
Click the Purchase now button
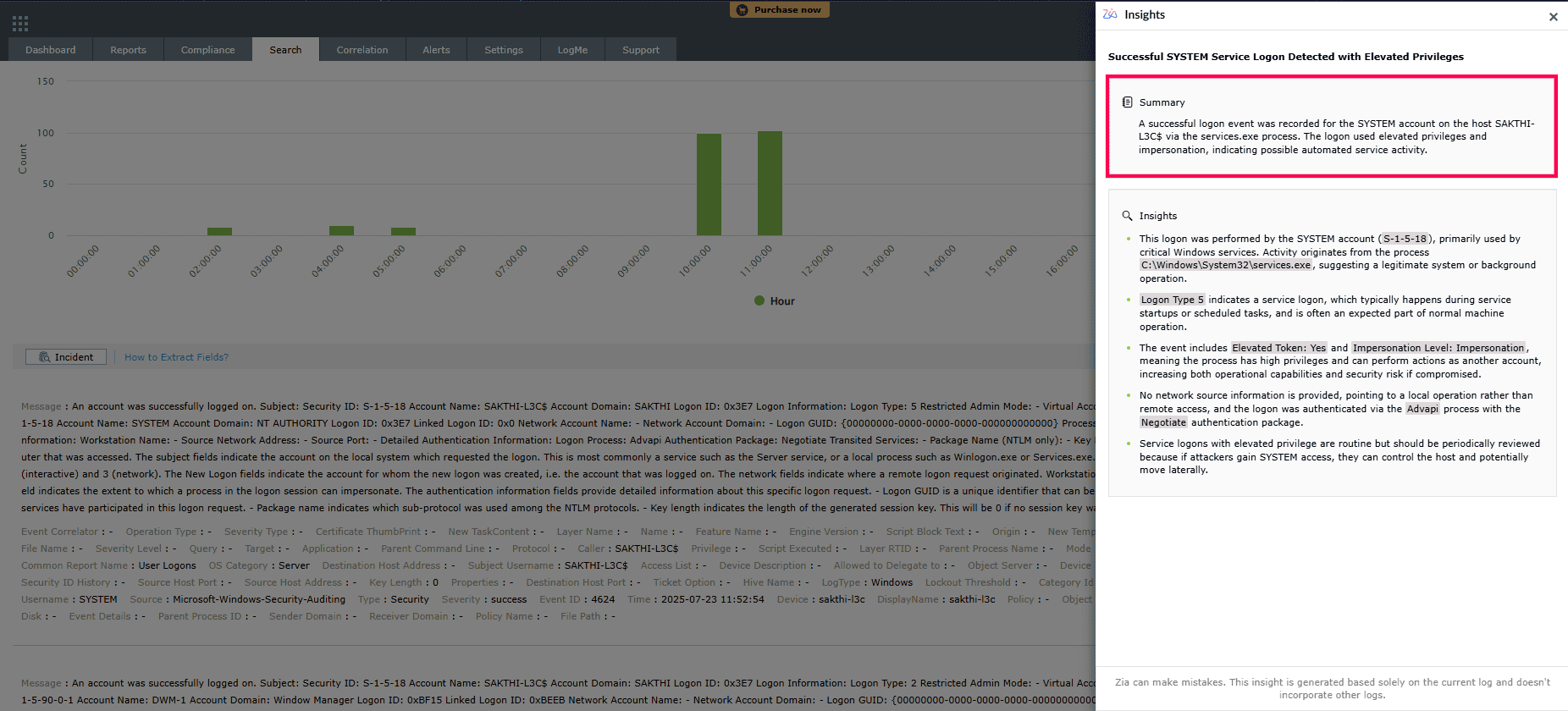780,10
